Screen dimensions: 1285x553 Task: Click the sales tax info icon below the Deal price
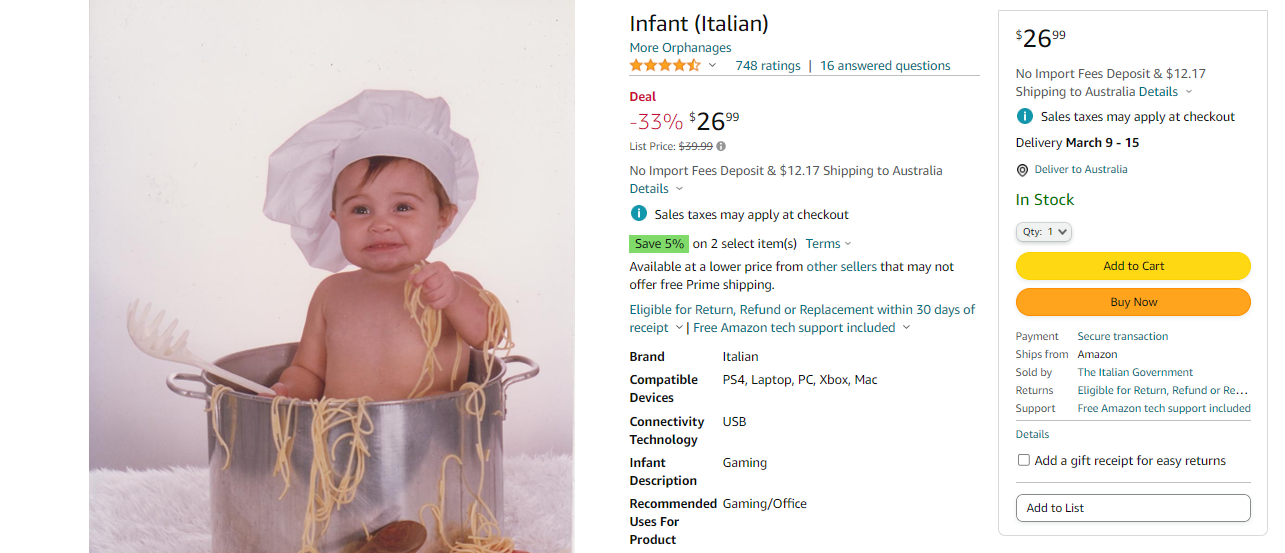638,214
